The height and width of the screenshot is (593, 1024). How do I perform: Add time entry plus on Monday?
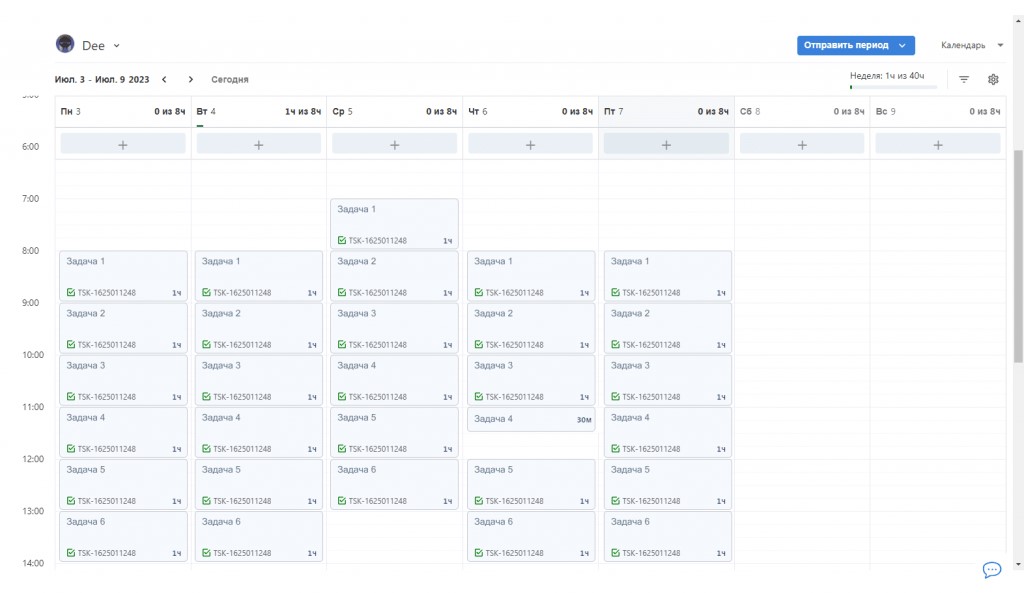[123, 145]
